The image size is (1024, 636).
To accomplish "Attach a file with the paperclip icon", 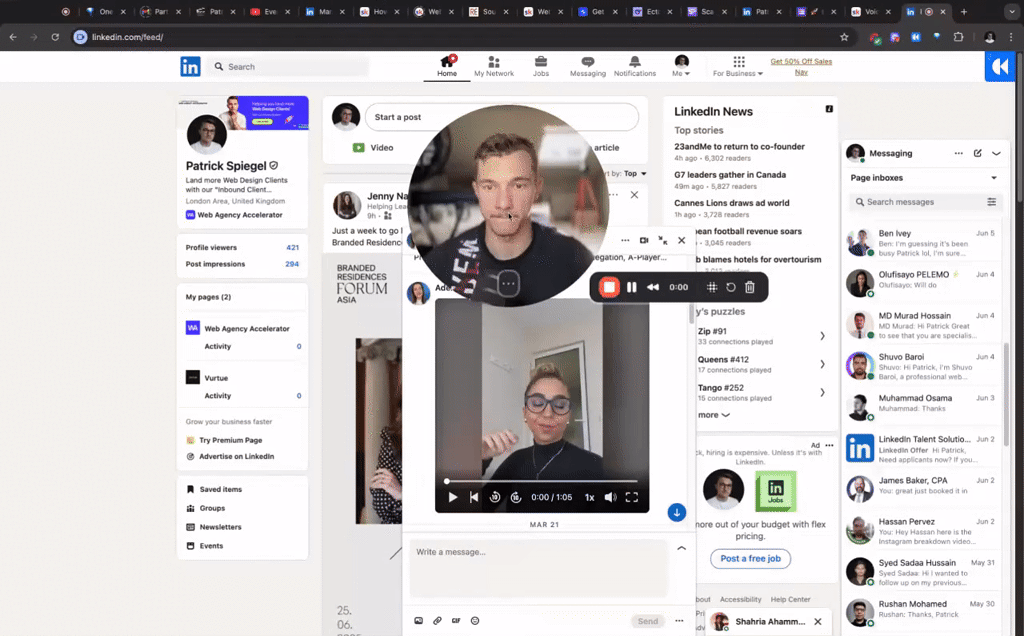I will 438,621.
